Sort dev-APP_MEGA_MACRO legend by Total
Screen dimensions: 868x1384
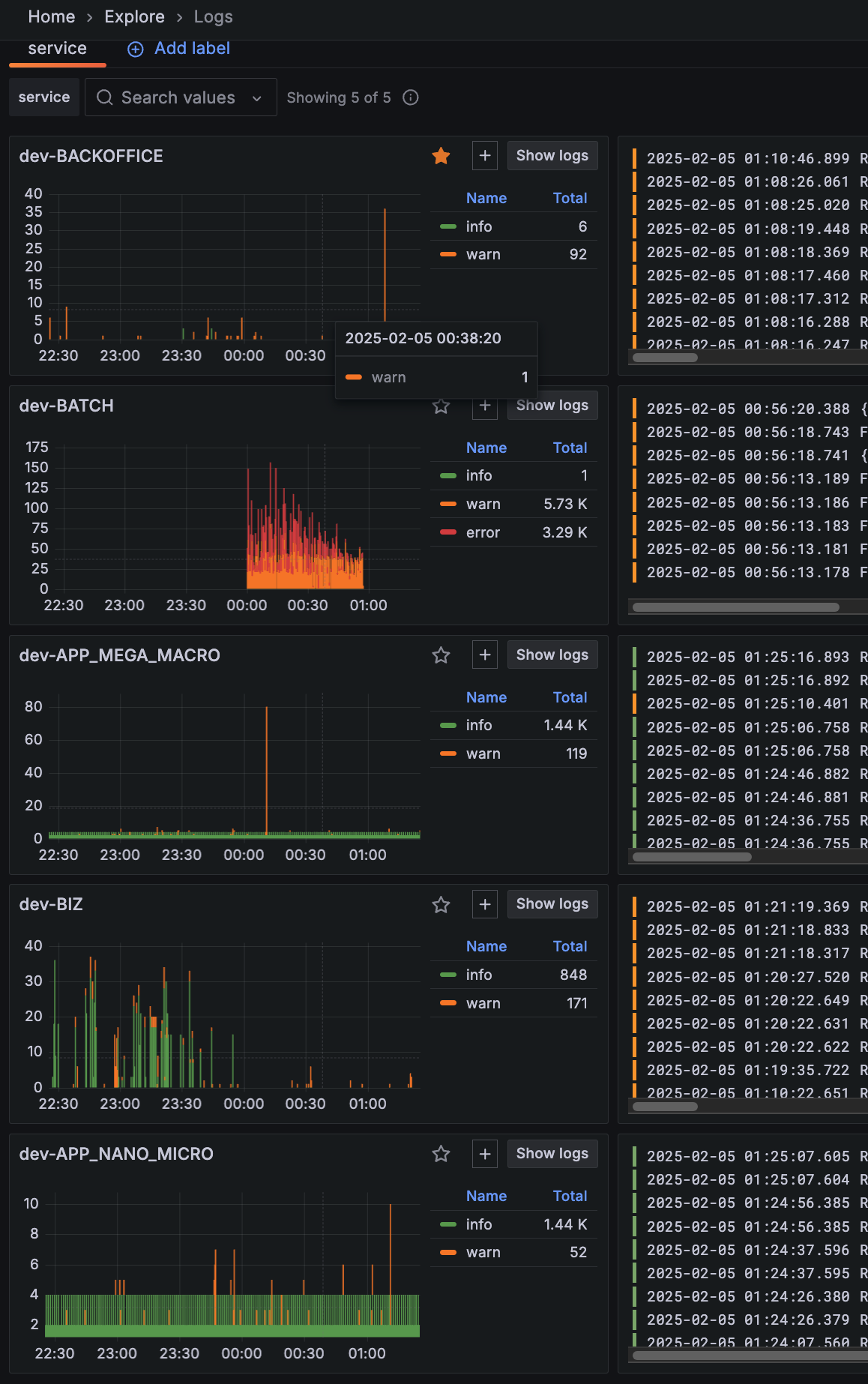(570, 697)
